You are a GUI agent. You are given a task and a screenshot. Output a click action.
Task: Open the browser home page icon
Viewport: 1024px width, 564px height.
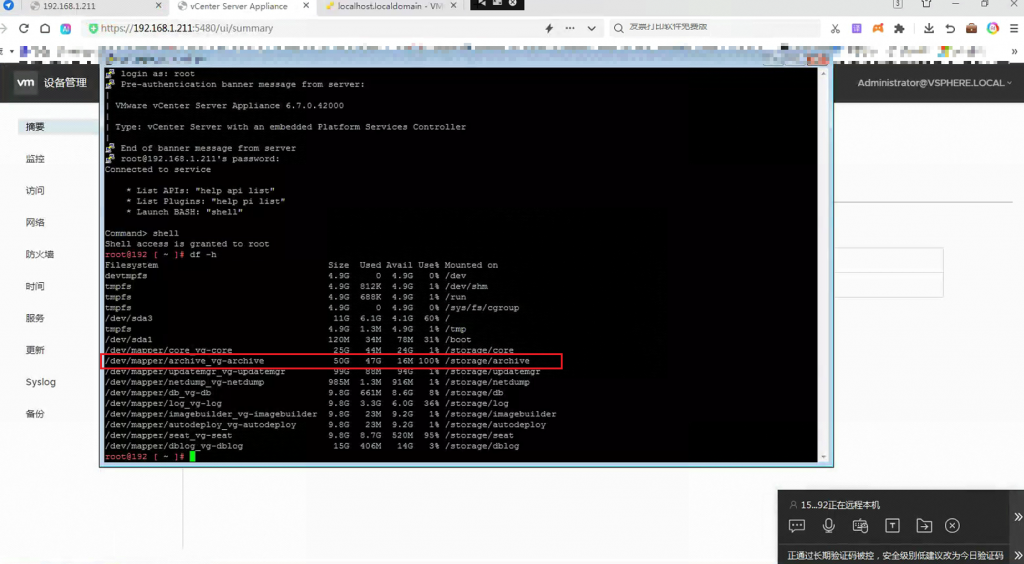[x=45, y=28]
